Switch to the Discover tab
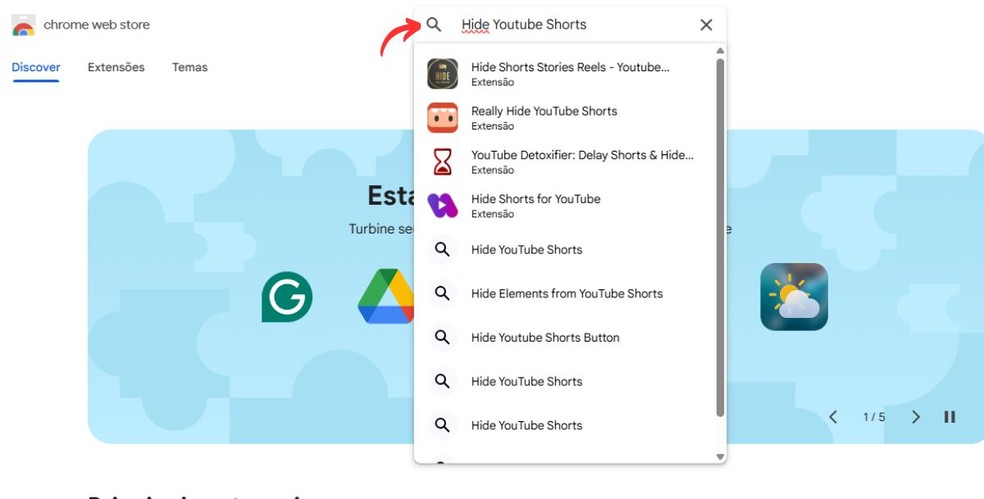 click(36, 67)
